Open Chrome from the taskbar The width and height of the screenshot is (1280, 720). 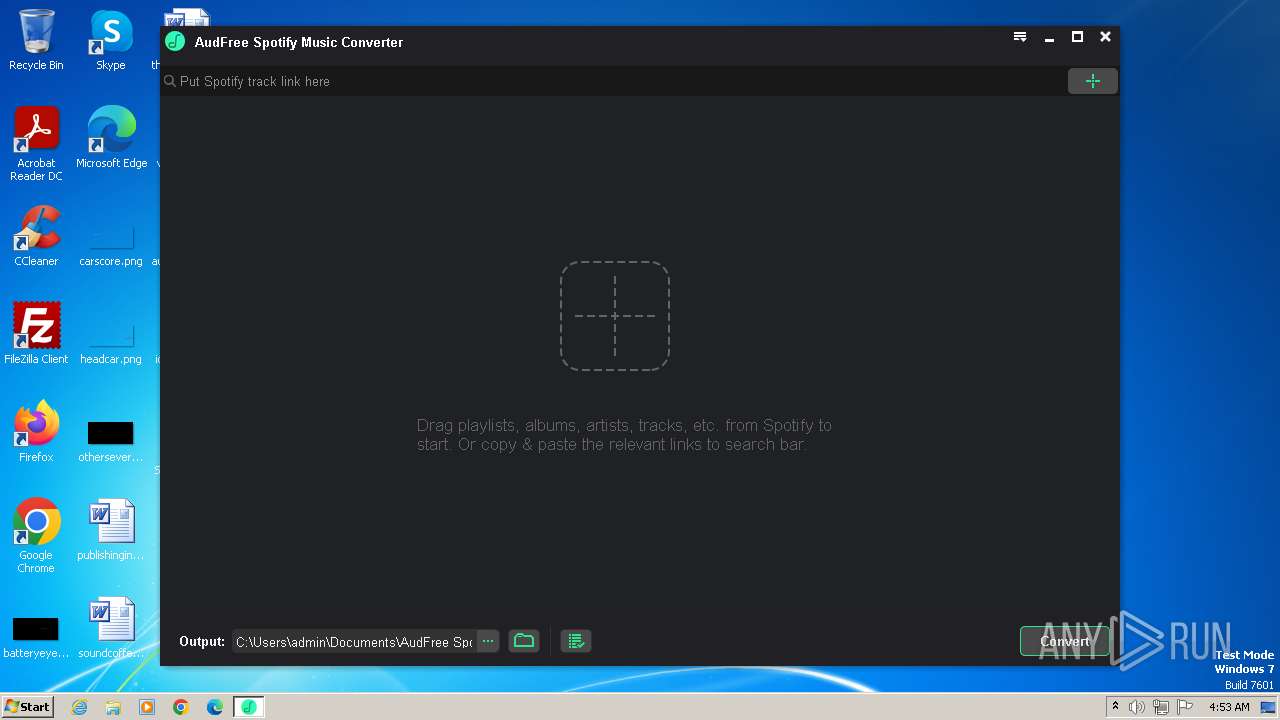pyautogui.click(x=181, y=707)
